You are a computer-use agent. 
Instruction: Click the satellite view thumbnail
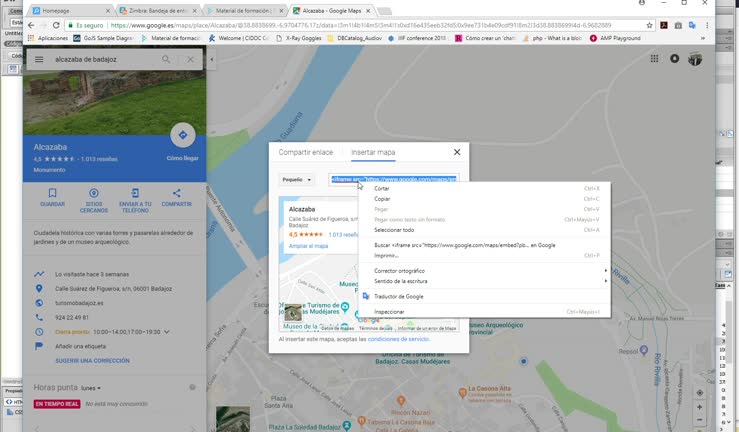coord(233,419)
